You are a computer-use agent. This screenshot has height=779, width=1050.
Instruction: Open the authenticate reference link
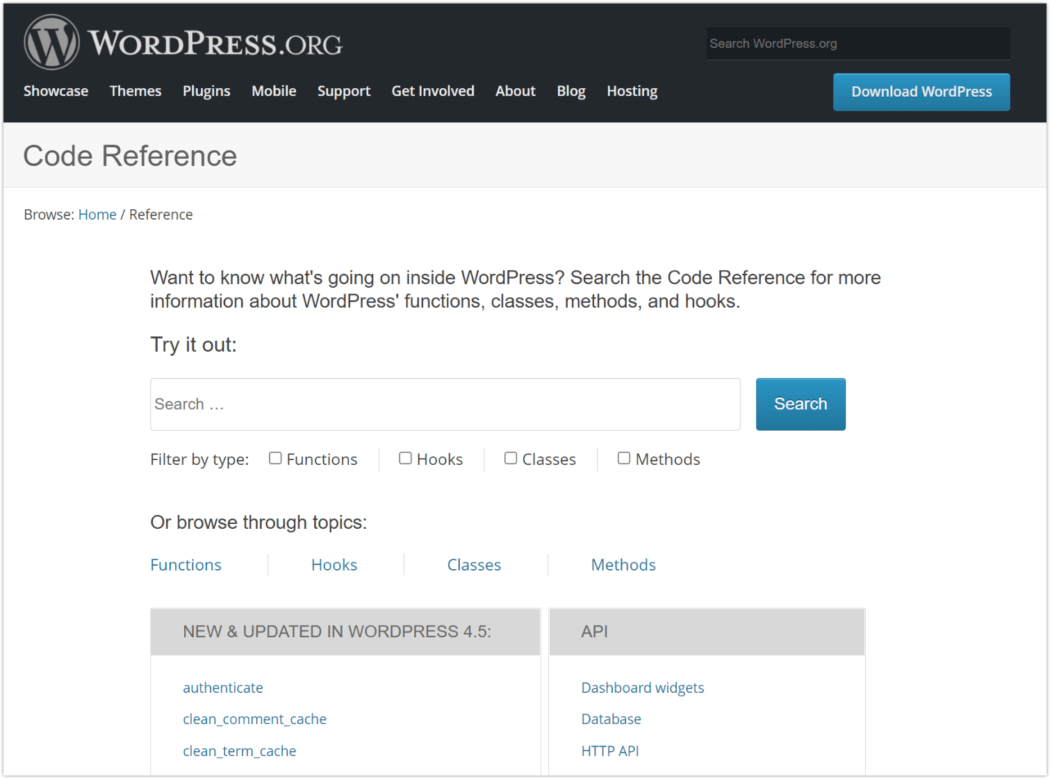click(223, 688)
